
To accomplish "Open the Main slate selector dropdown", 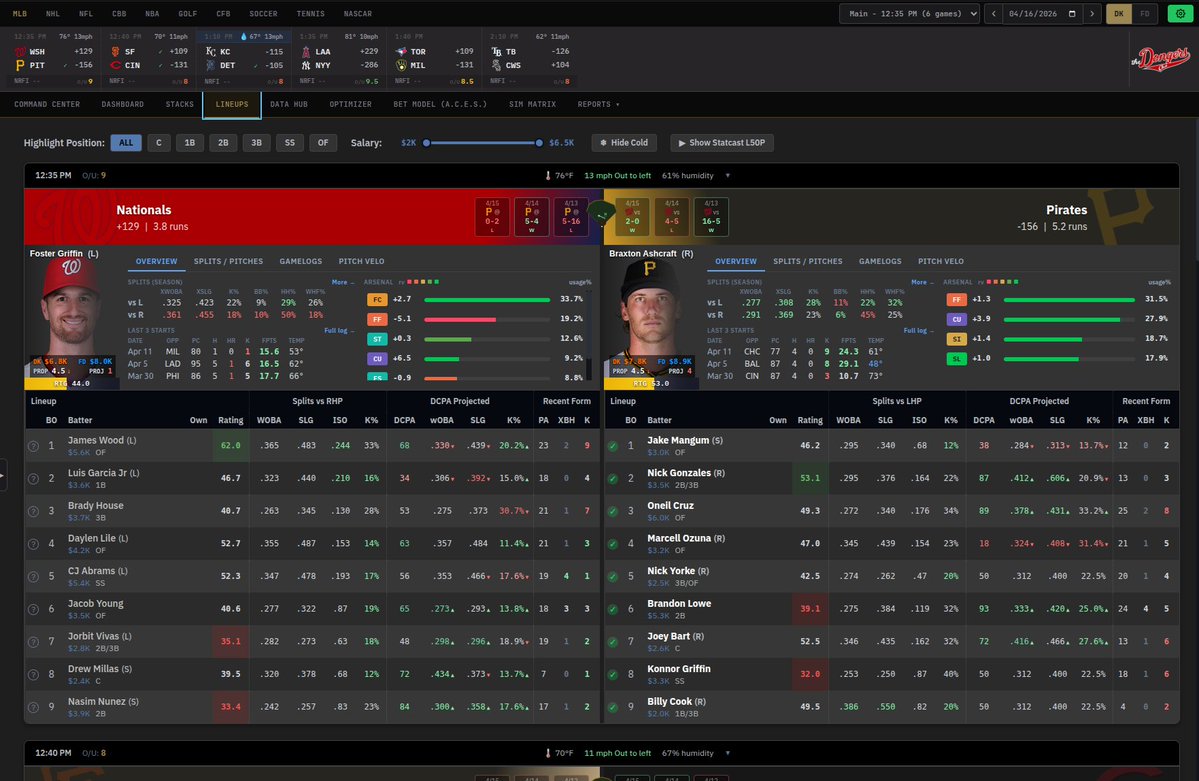I will (910, 14).
